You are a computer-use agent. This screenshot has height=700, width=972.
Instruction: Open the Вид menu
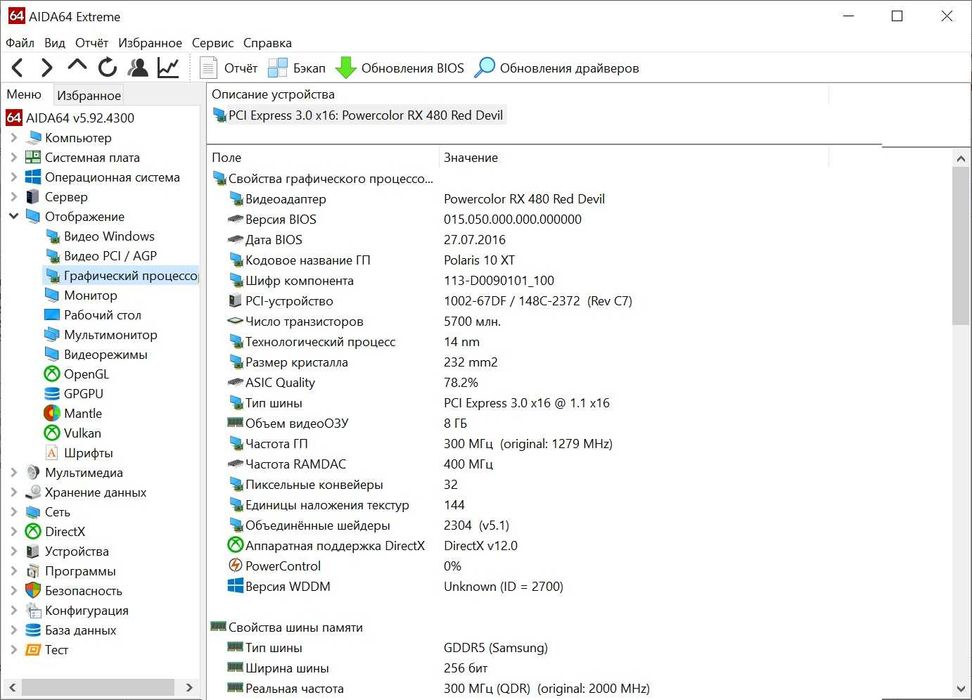[55, 43]
